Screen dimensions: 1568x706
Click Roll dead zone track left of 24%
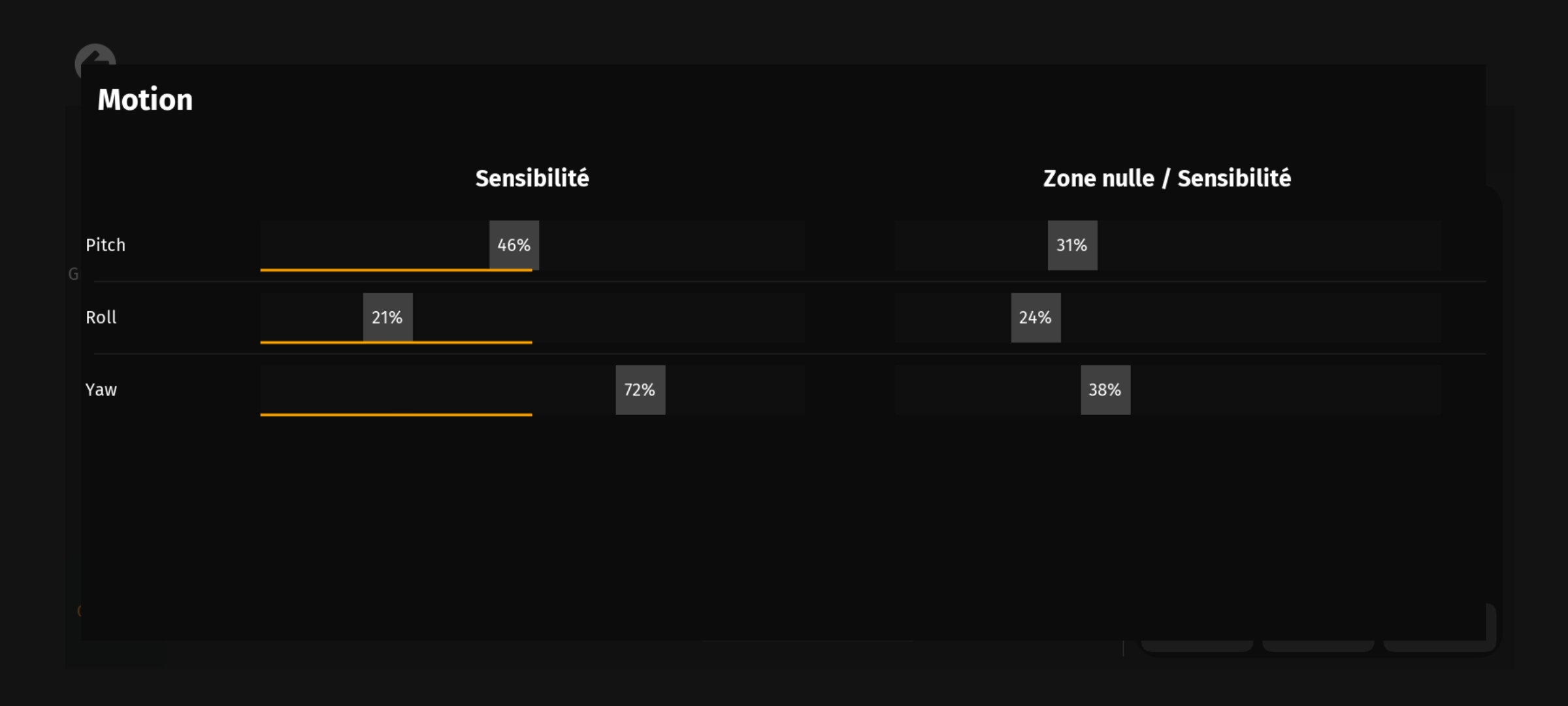click(x=954, y=318)
